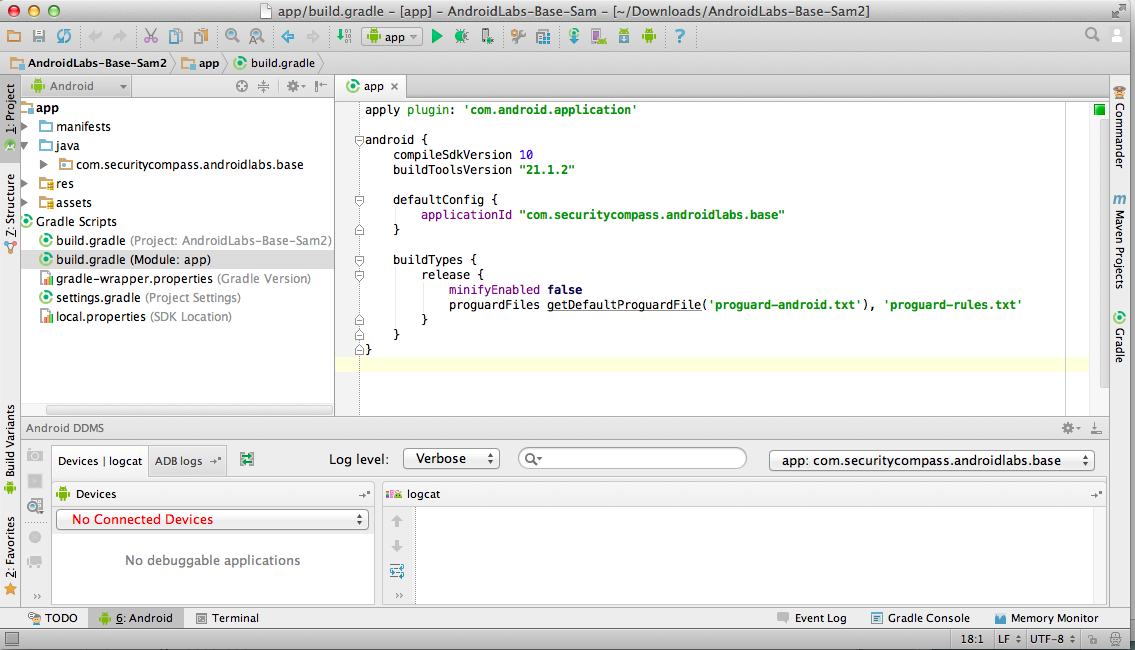Open Project Structure from the toolbar
Screen dimensions: 1135x650
click(543, 36)
